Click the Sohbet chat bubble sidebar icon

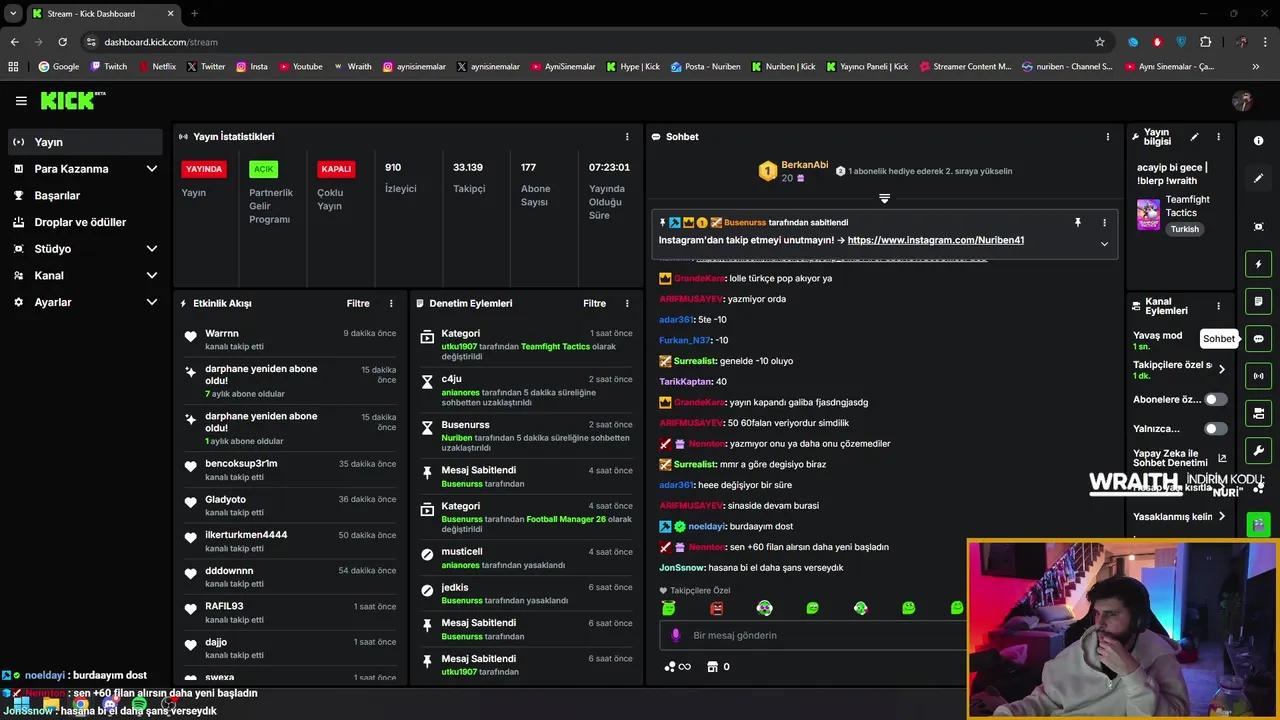pos(1258,339)
